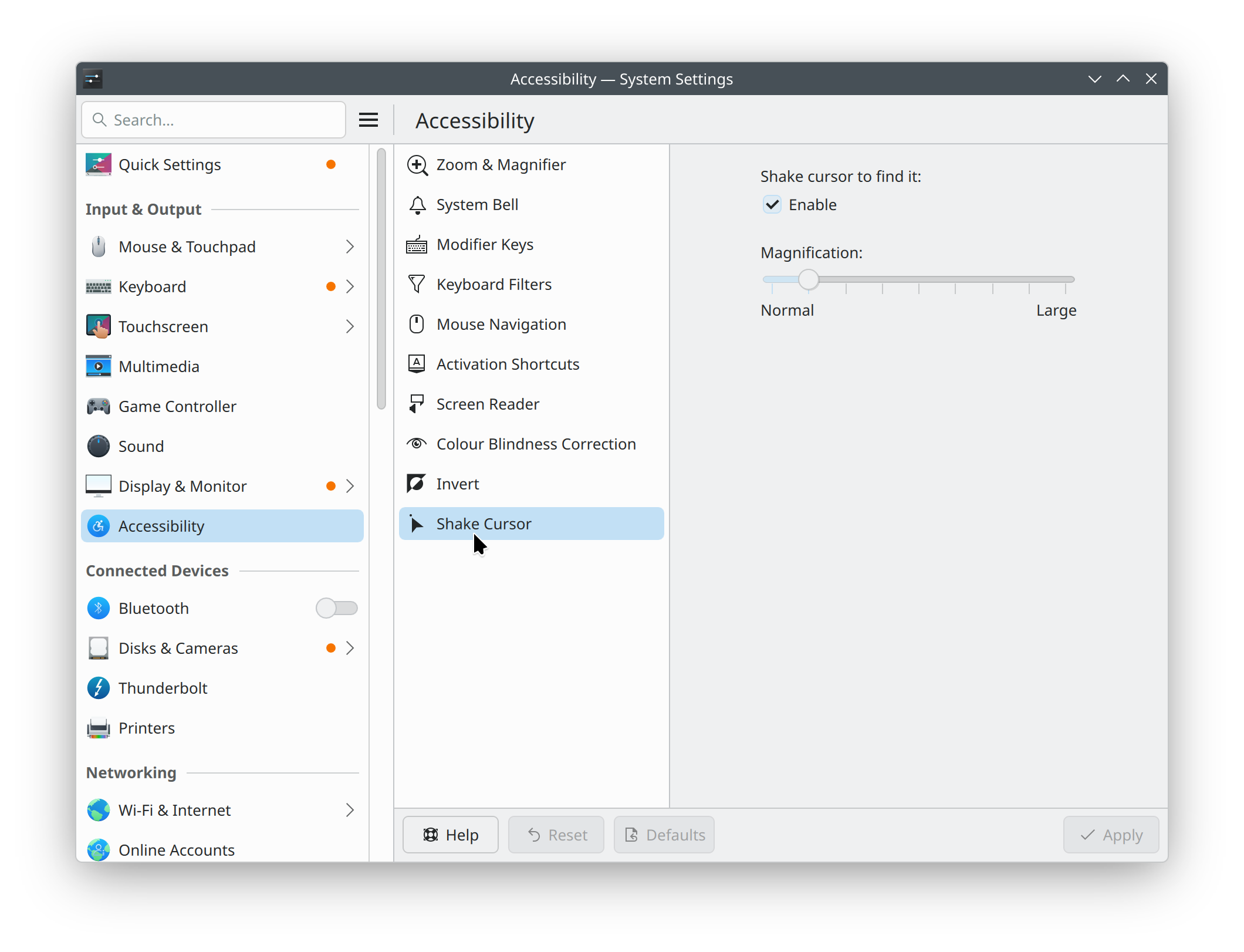Expand the Display & Monitor arrow

(350, 486)
